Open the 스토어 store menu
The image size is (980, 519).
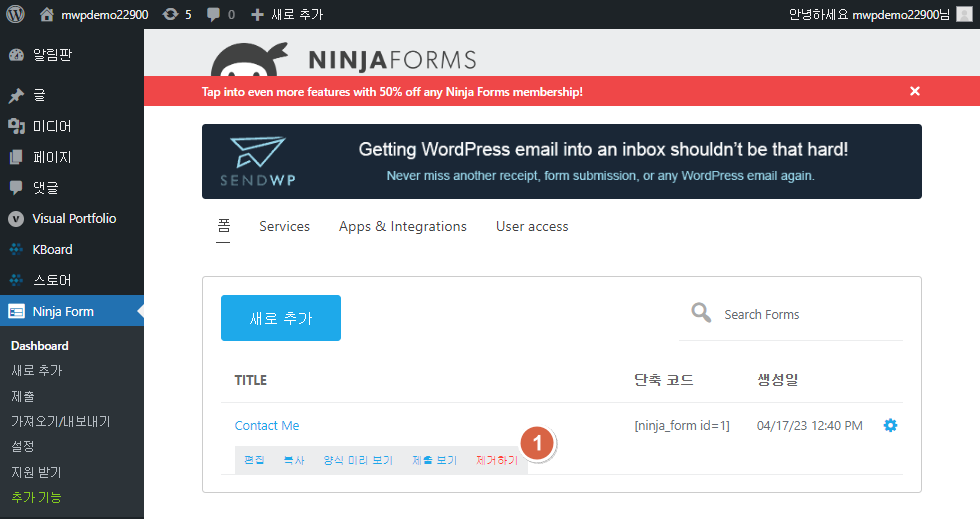pyautogui.click(x=72, y=280)
